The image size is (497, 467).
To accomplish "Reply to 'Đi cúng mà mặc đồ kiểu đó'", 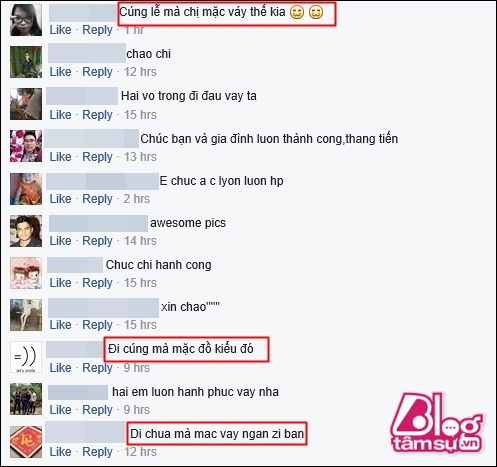I will [x=97, y=368].
